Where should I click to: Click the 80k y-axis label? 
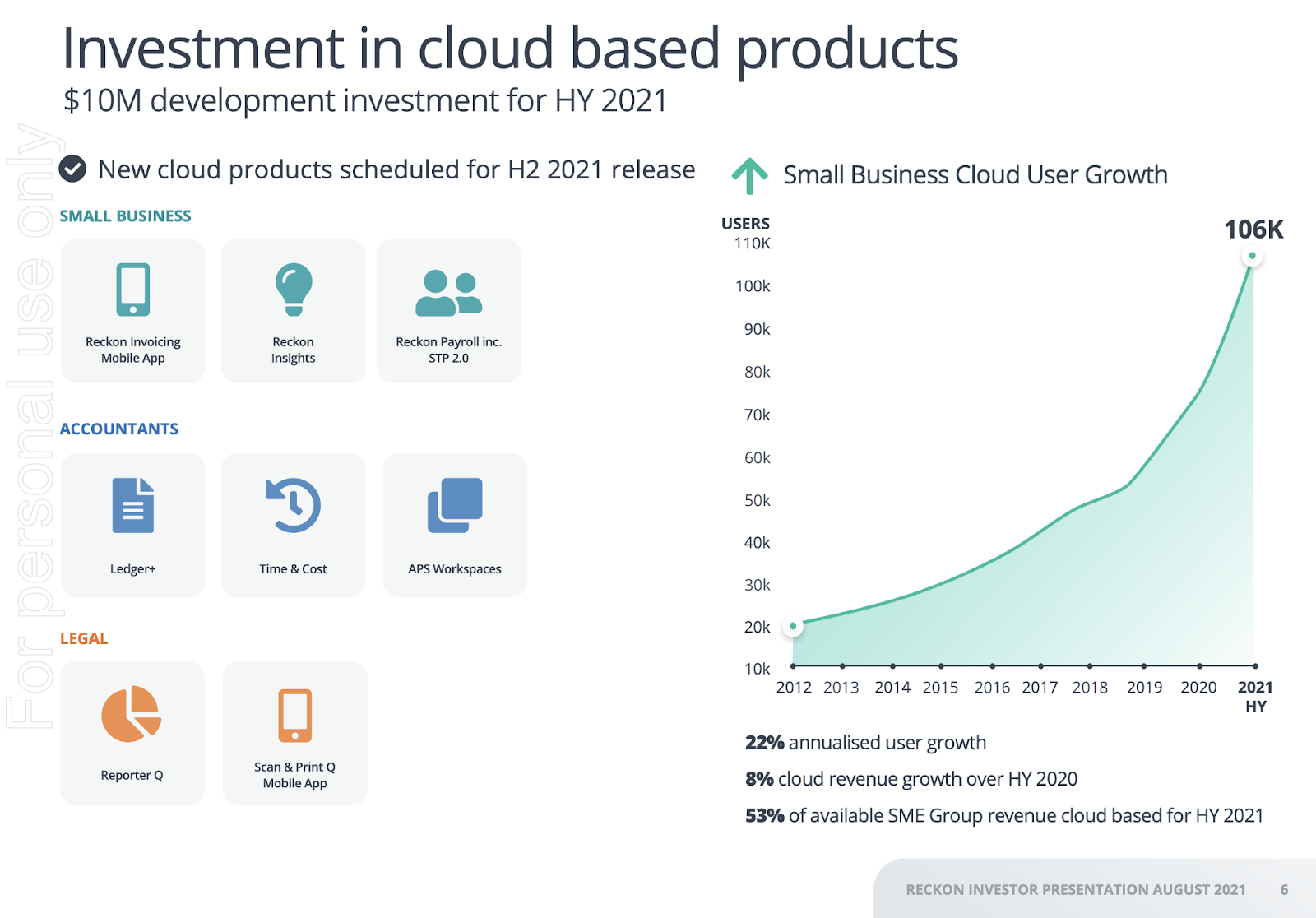[x=757, y=372]
